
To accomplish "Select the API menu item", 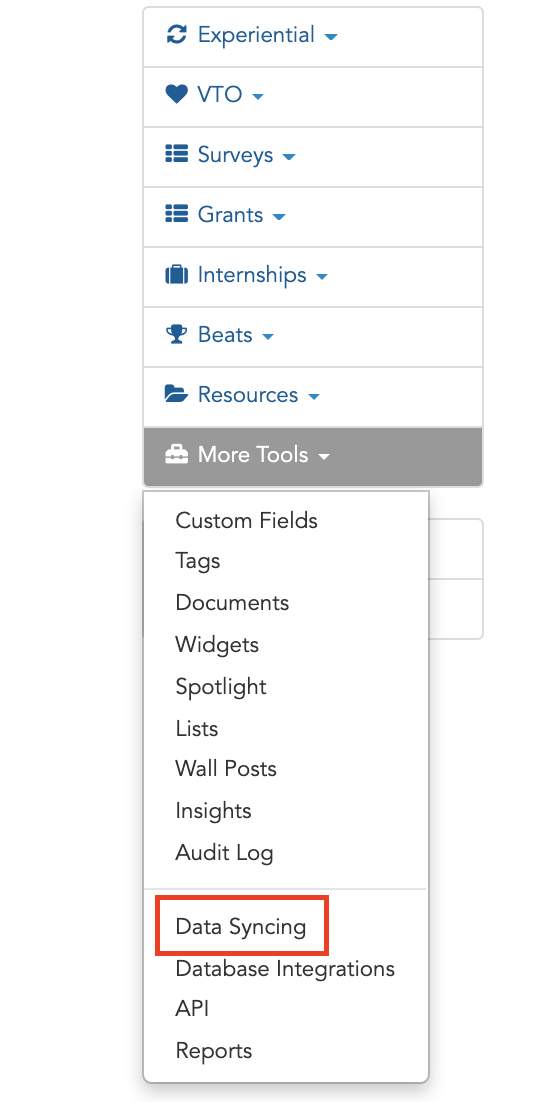I will click(x=192, y=1009).
